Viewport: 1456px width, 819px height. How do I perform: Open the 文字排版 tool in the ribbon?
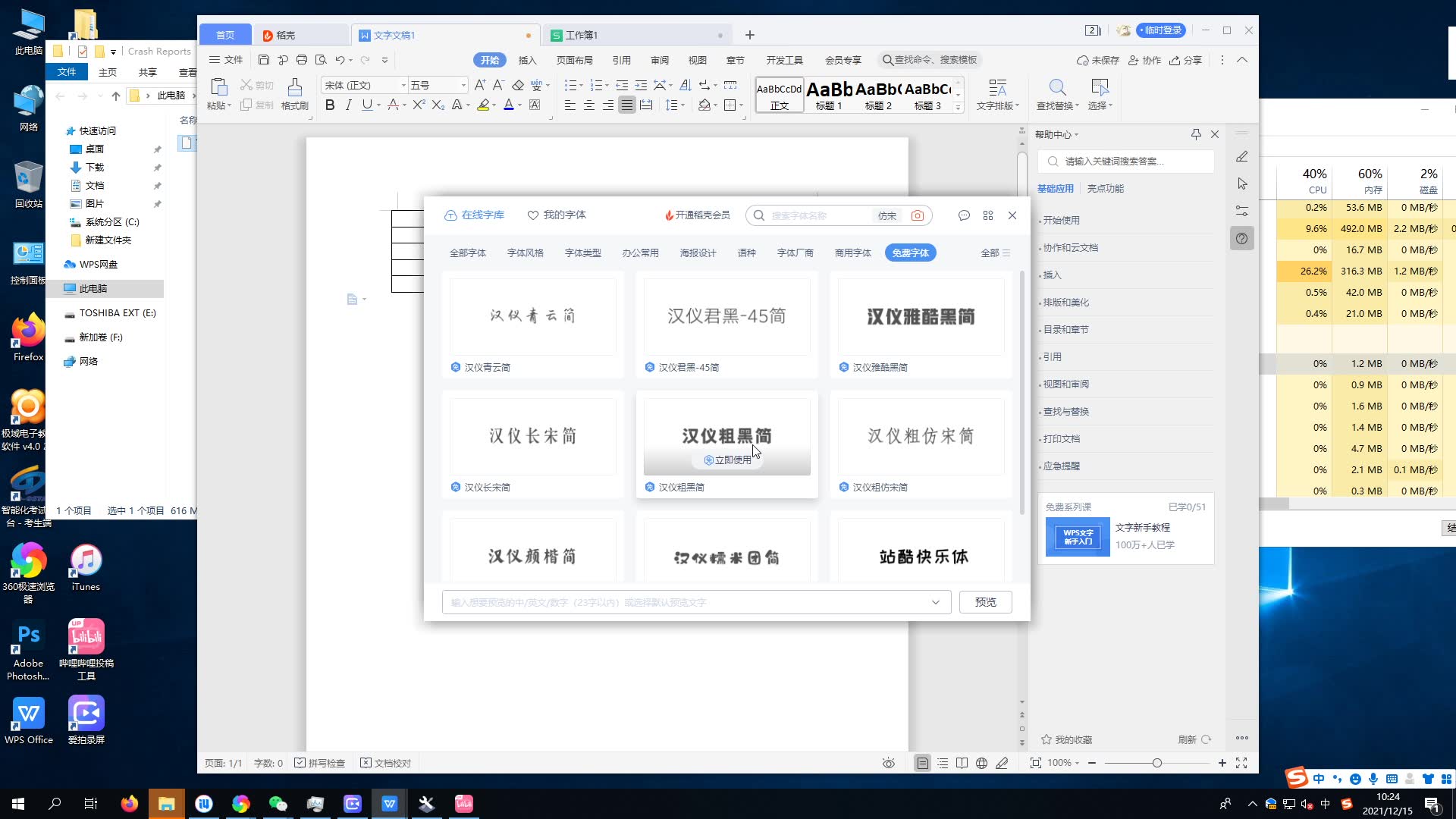996,95
